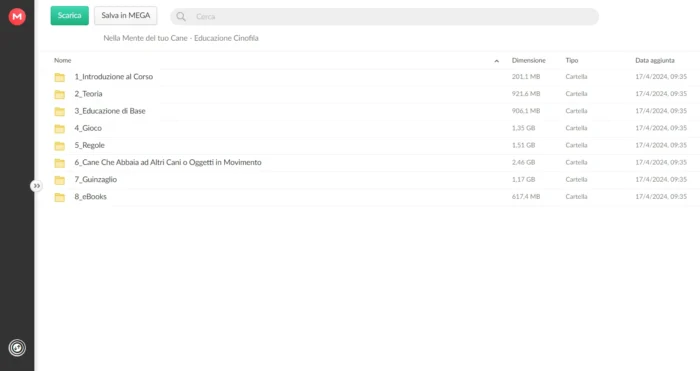Select the 7_Guinzaglio folder icon

(60, 180)
